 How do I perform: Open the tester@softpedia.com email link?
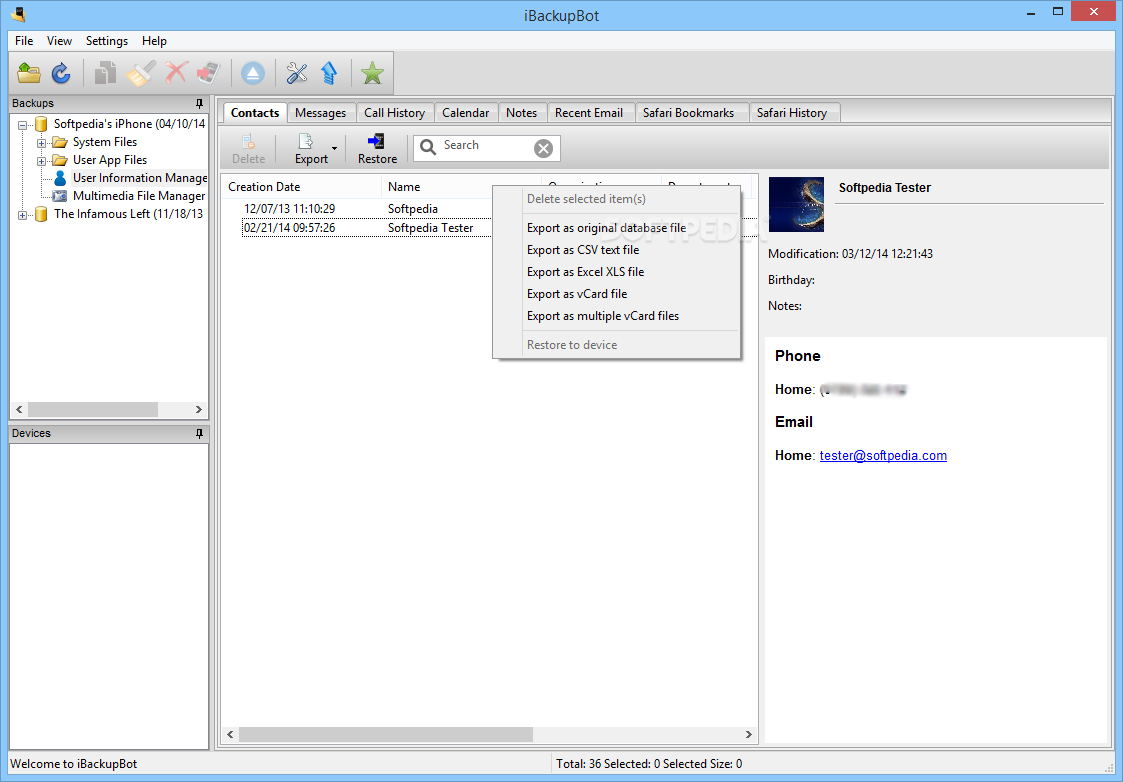point(883,455)
